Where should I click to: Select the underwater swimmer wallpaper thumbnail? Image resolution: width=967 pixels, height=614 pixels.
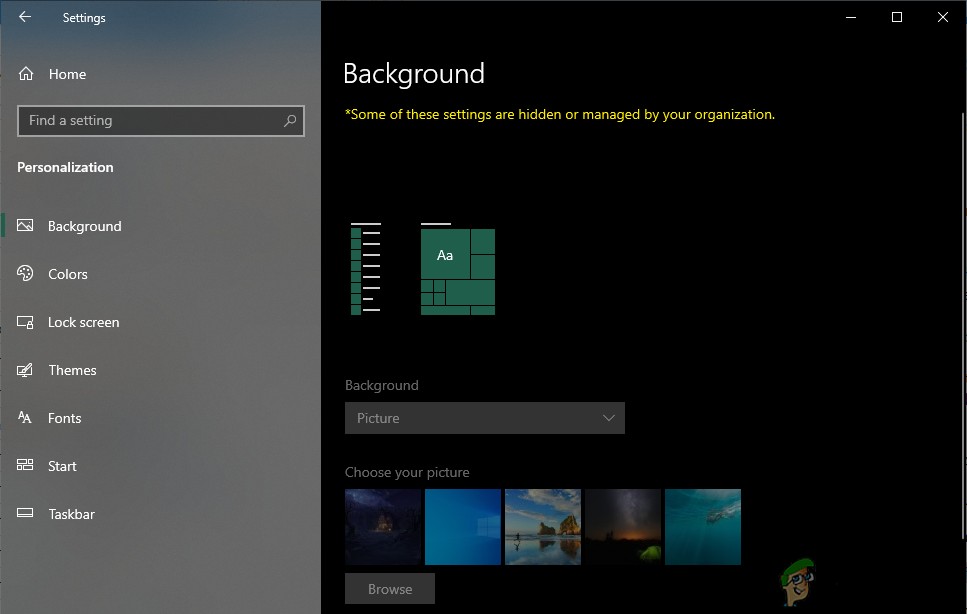click(703, 527)
